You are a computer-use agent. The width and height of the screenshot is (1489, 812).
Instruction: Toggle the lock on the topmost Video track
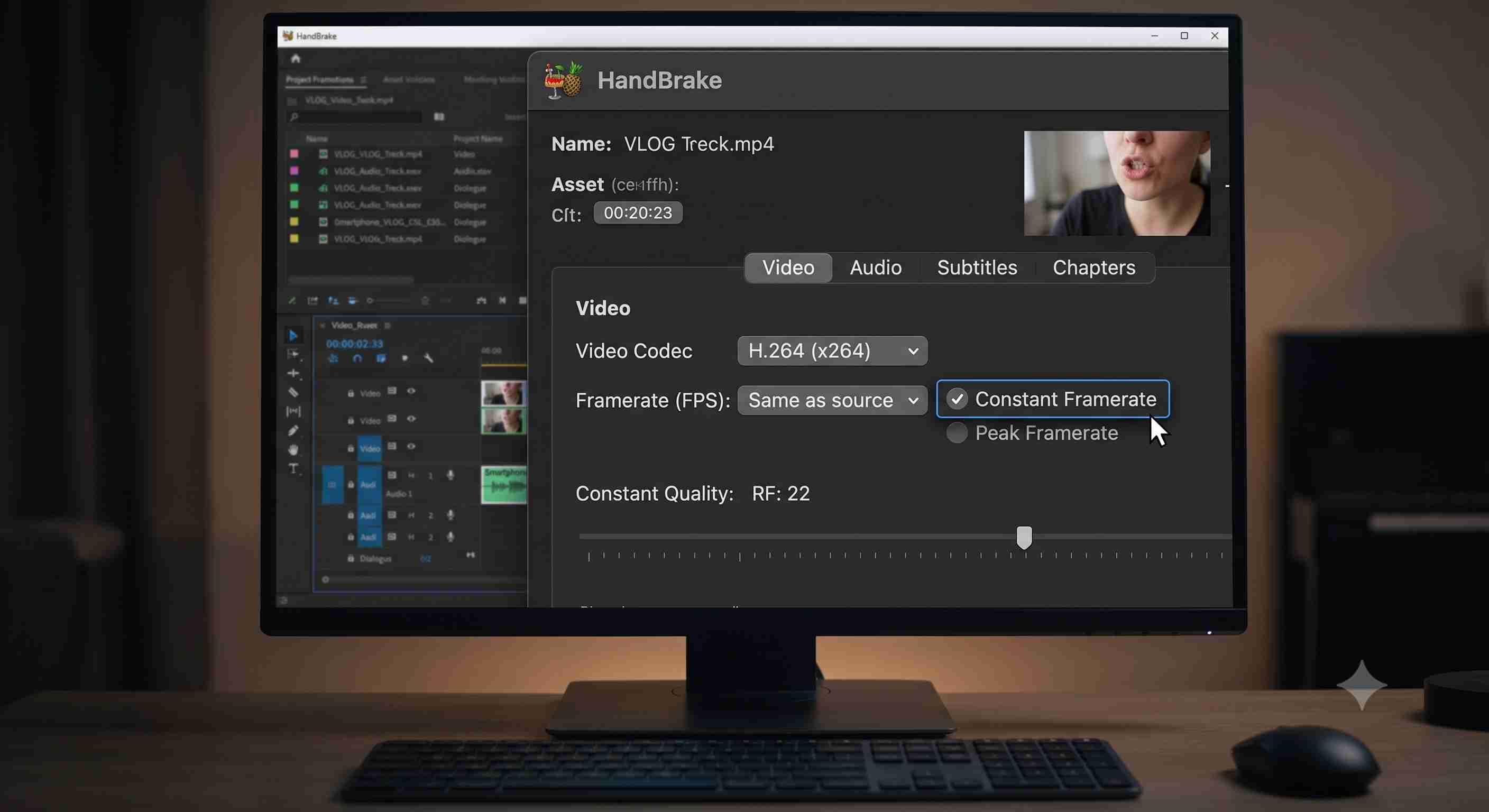coord(351,393)
